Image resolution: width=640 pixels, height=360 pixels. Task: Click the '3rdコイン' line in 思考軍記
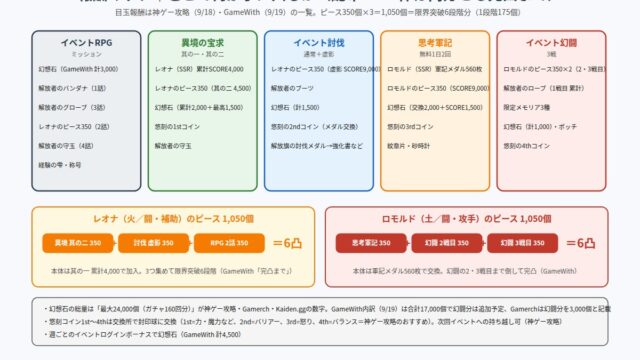point(410,127)
